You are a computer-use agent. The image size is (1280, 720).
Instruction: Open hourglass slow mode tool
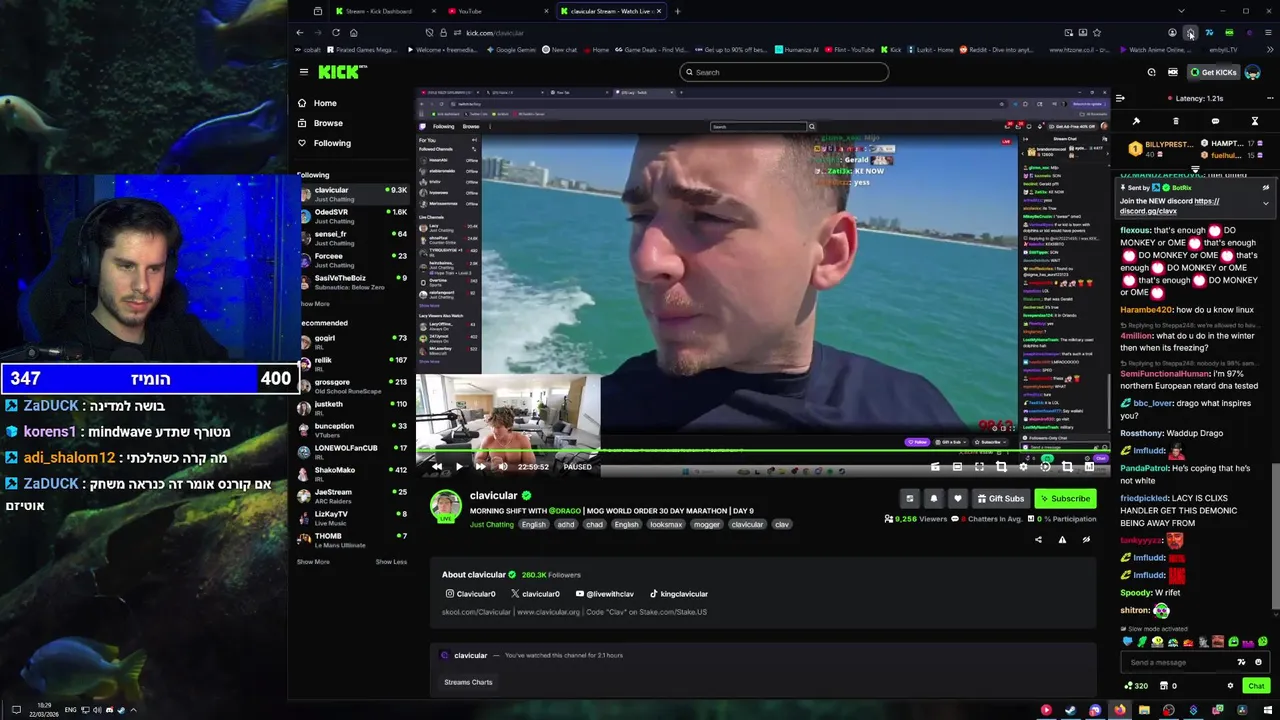[x=1254, y=121]
